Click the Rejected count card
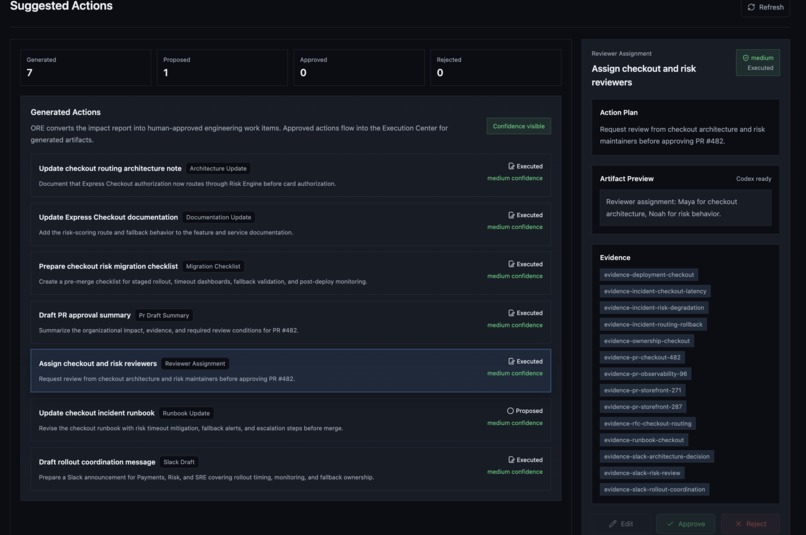806x535 pixels. [x=496, y=67]
